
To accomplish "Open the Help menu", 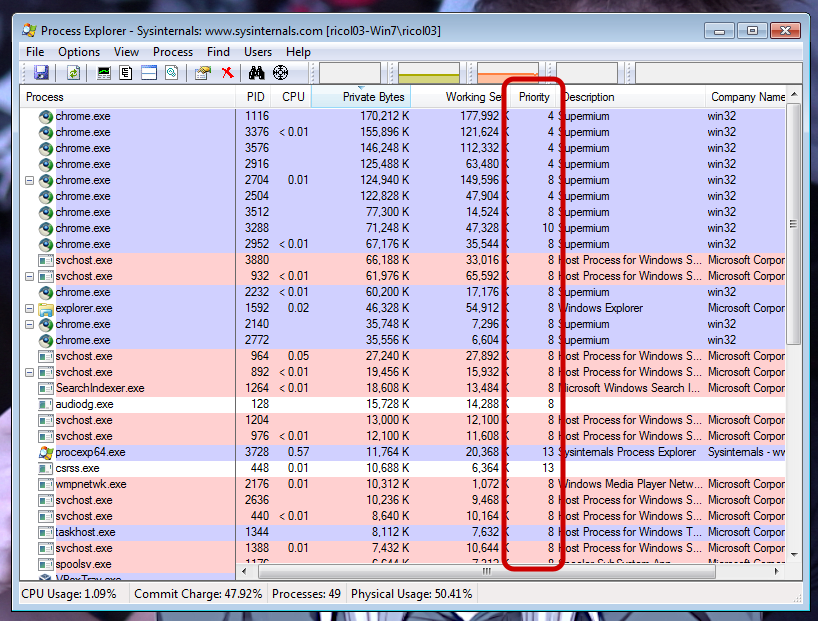I will pyautogui.click(x=298, y=52).
